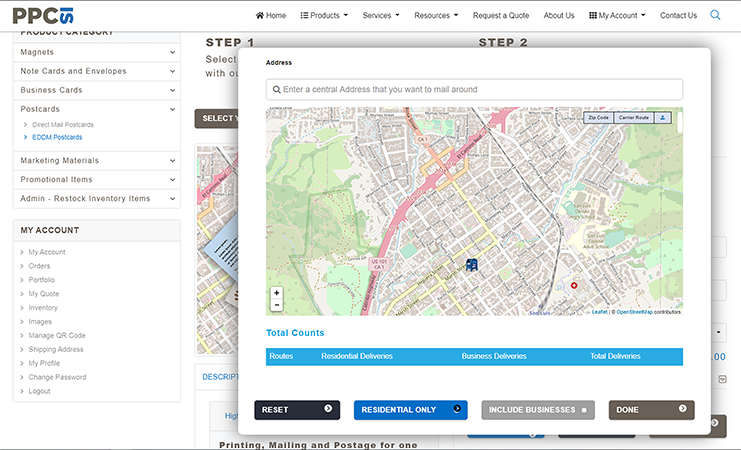The height and width of the screenshot is (450, 741).
Task: Expand Admin - Restock Inventory Items category
Action: point(96,199)
